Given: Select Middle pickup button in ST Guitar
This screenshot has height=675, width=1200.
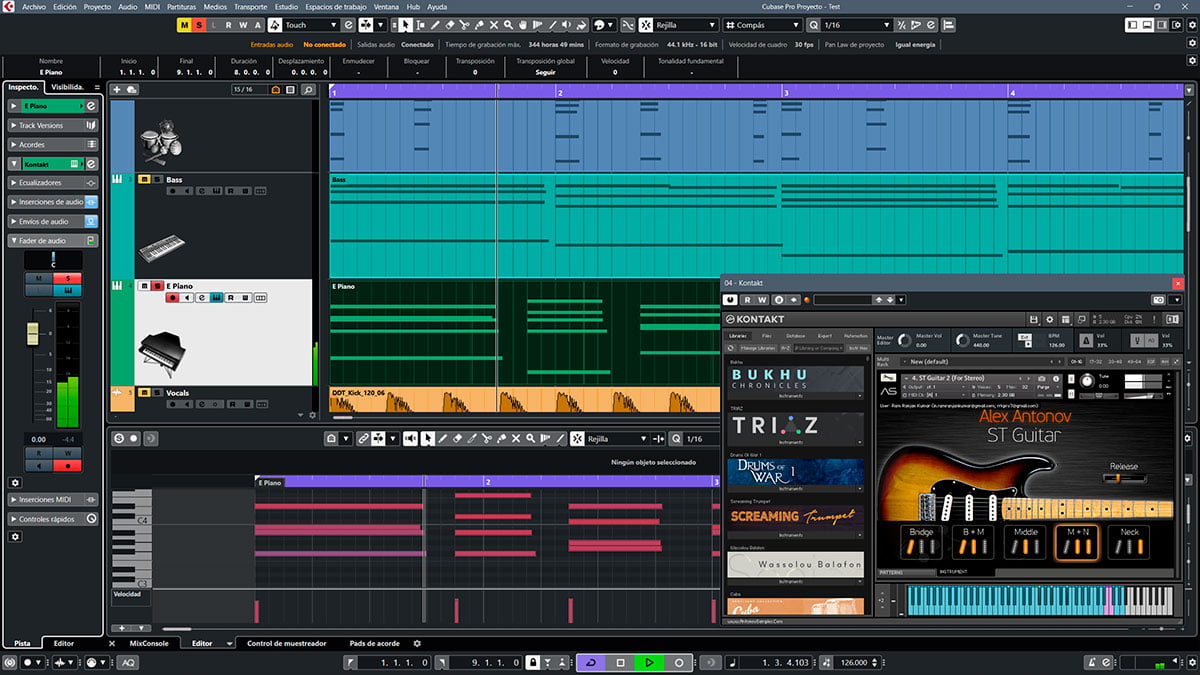Looking at the screenshot, I should click(1026, 542).
